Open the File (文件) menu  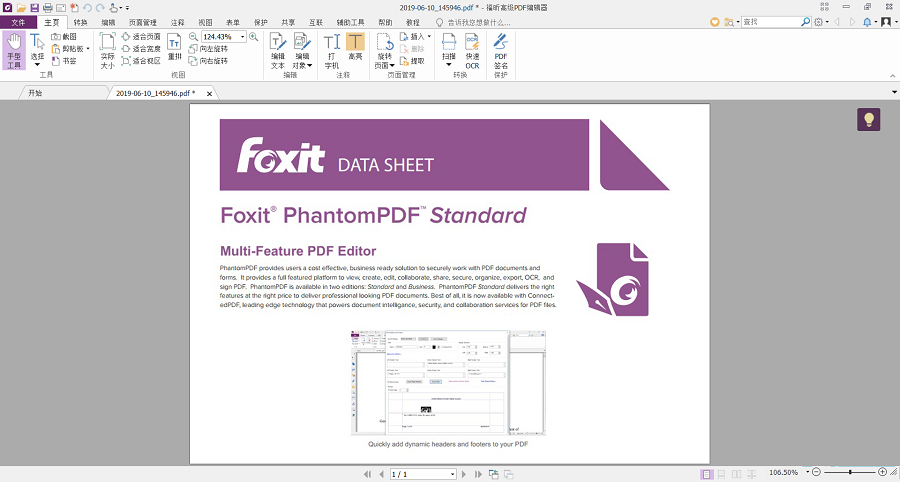click(x=18, y=22)
